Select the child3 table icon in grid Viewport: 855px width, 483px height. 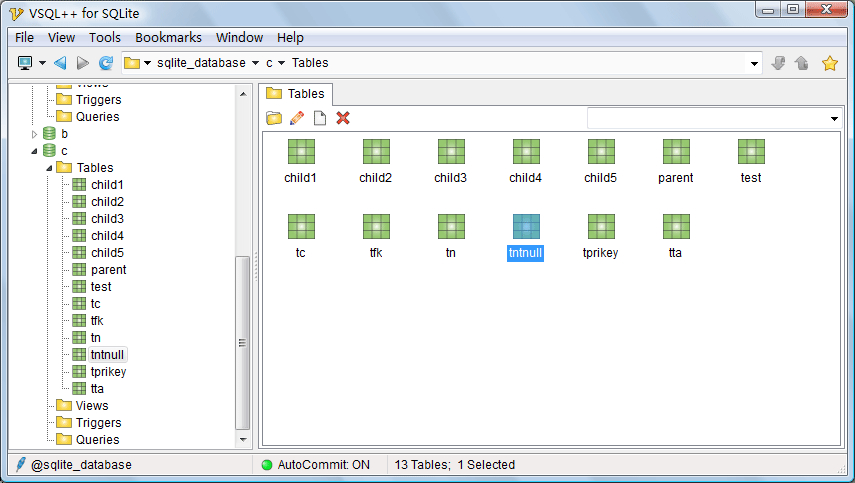451,152
